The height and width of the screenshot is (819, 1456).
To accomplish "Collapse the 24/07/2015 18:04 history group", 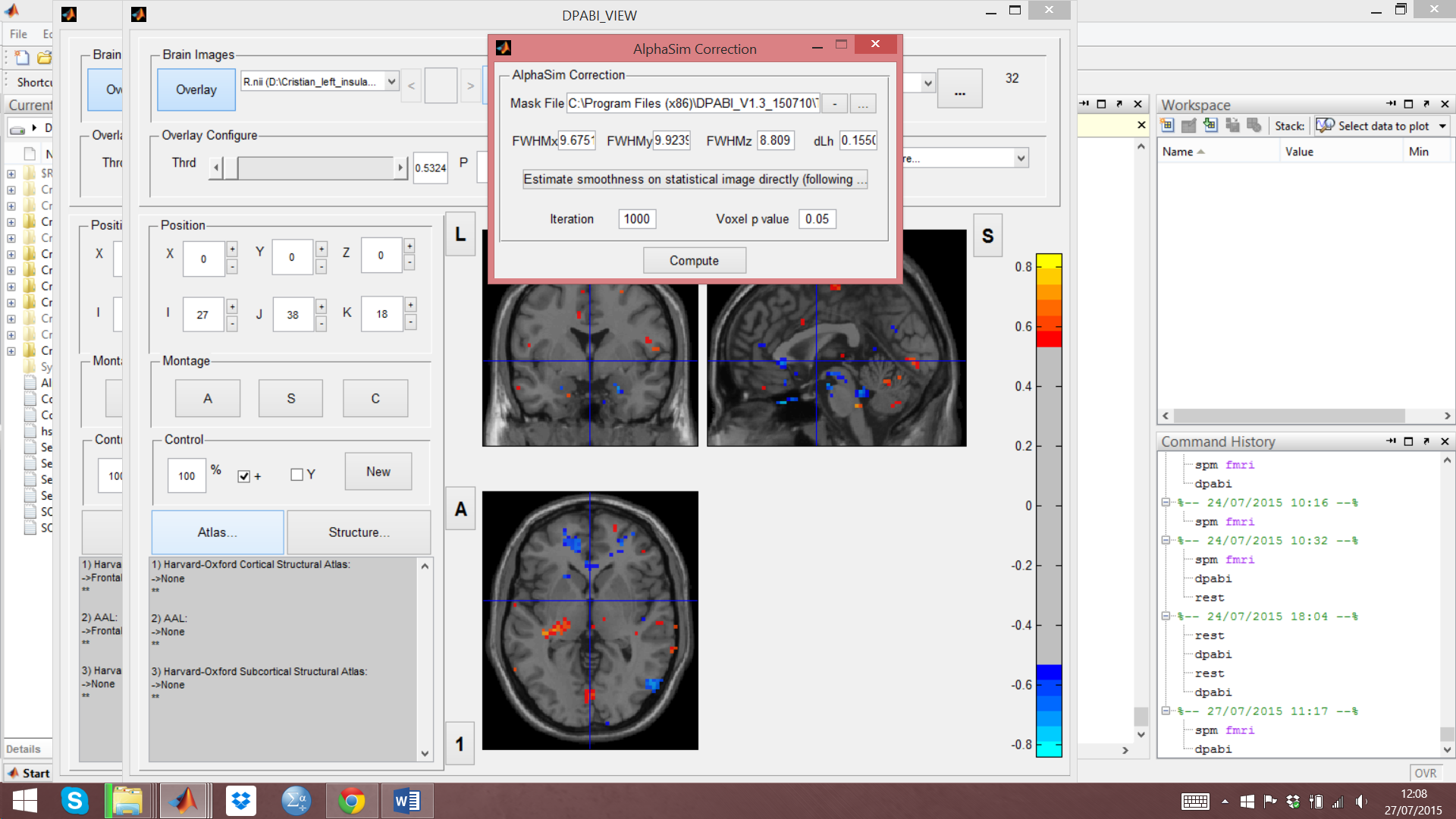I will (1166, 616).
